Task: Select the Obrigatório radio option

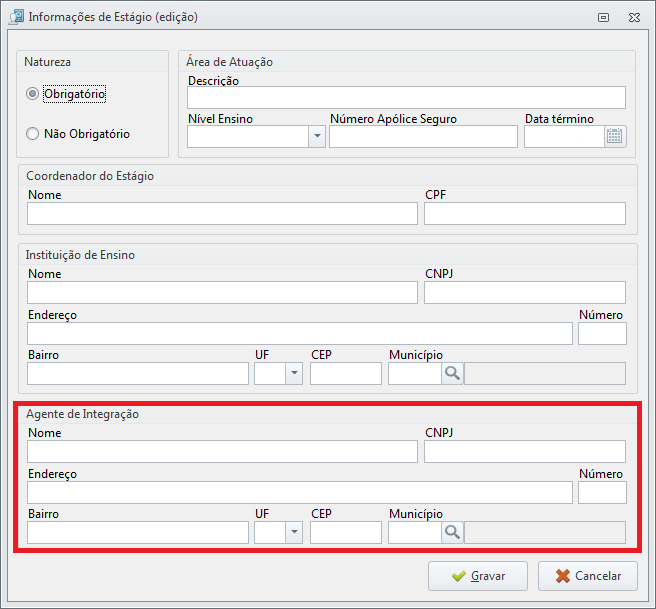Action: pyautogui.click(x=32, y=94)
